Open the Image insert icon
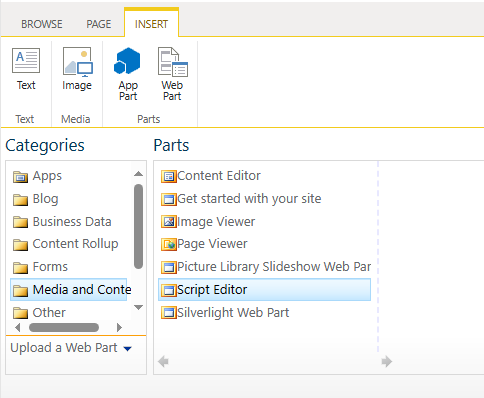The image size is (484, 398). (x=77, y=61)
